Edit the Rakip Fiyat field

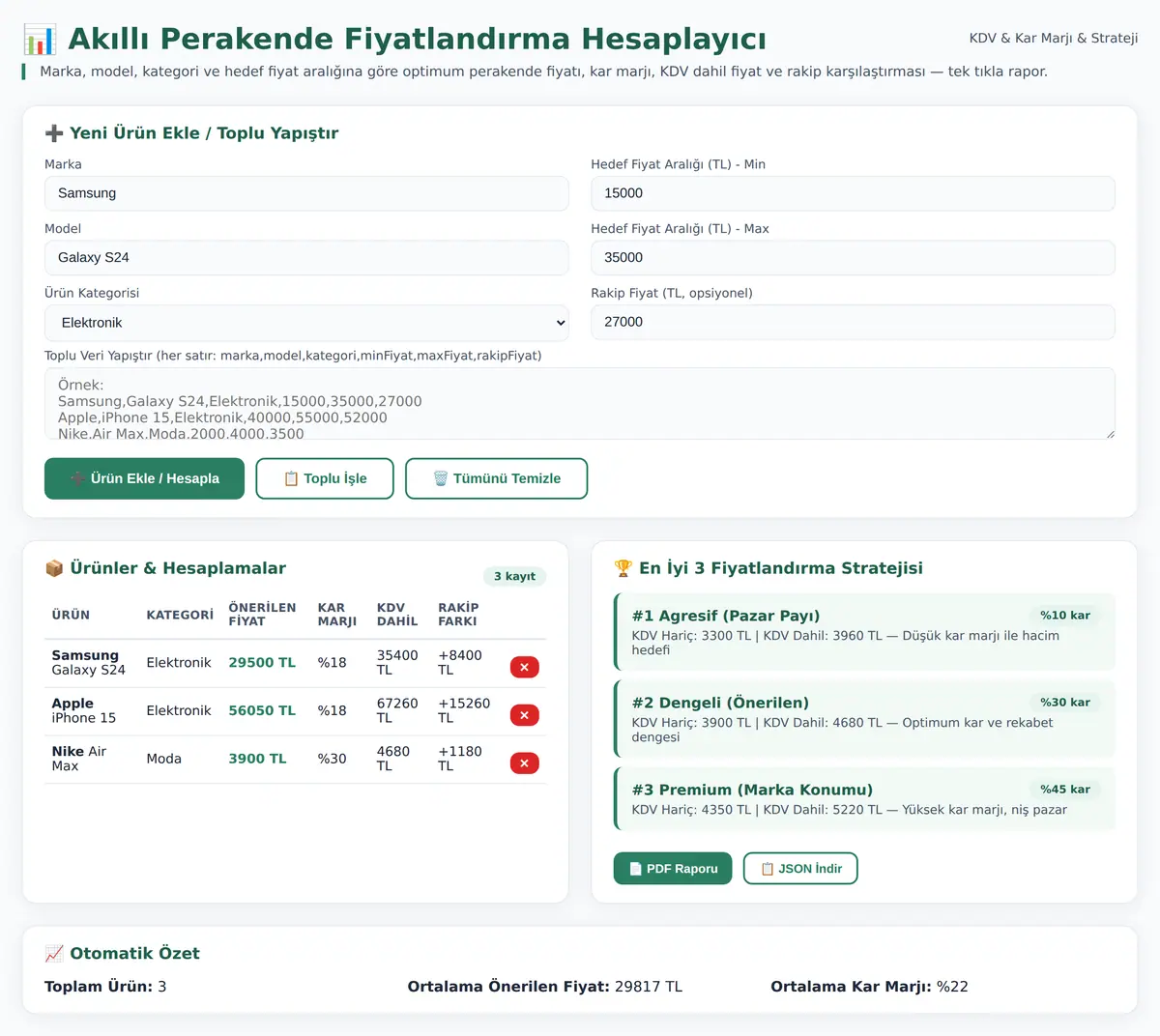click(853, 322)
